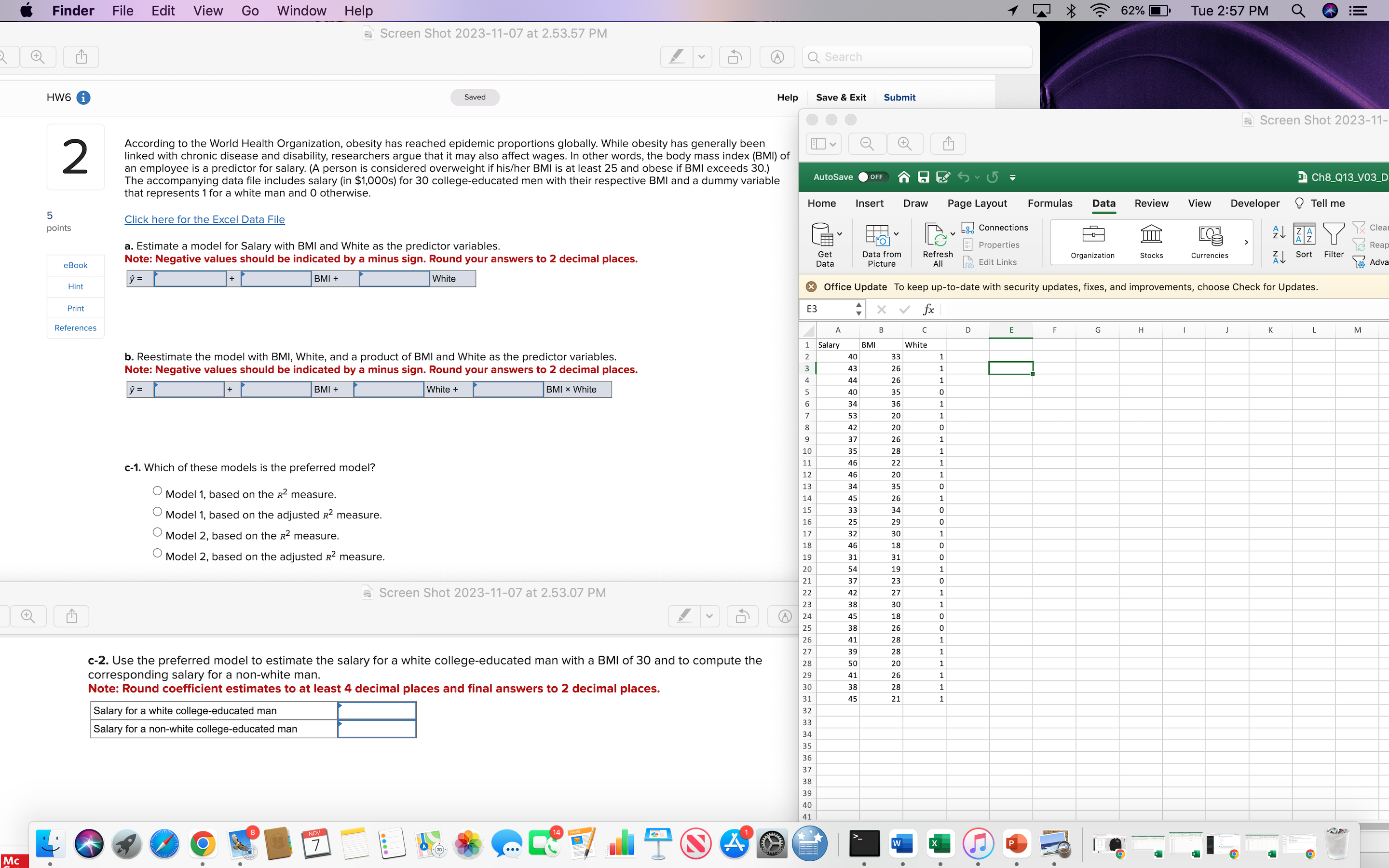Image resolution: width=1389 pixels, height=868 pixels.
Task: Click Data from Picture icon
Action: click(x=877, y=235)
